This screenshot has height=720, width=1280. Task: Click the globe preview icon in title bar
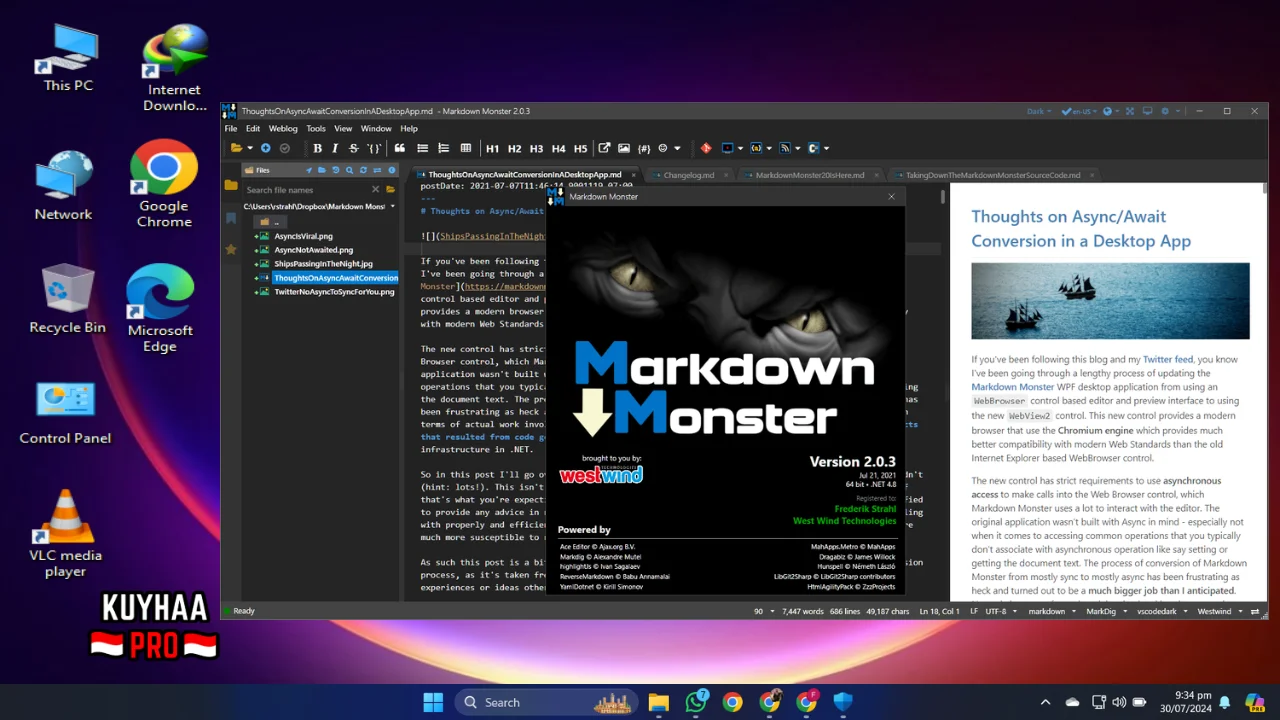[x=1108, y=111]
